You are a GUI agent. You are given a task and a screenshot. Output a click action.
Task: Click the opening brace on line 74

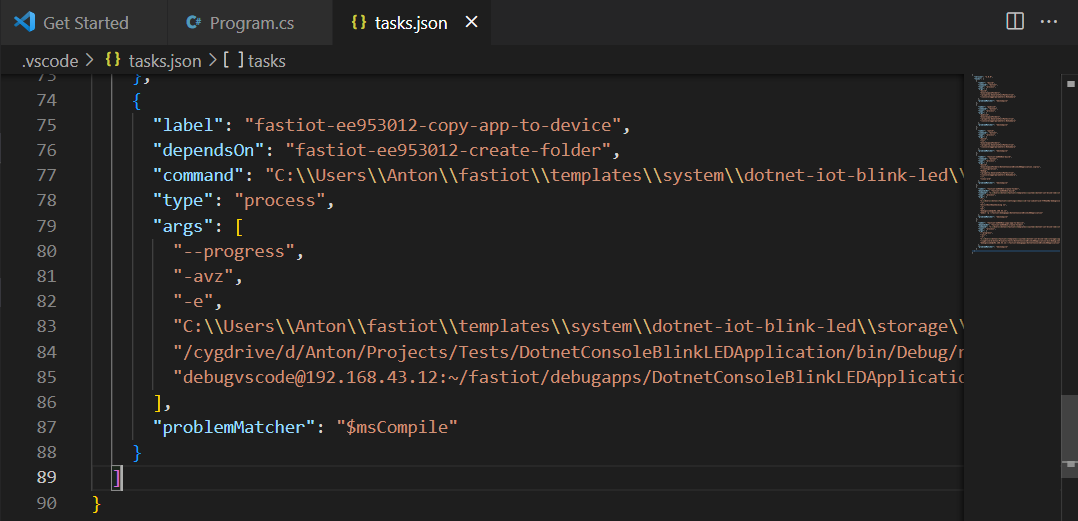(138, 100)
